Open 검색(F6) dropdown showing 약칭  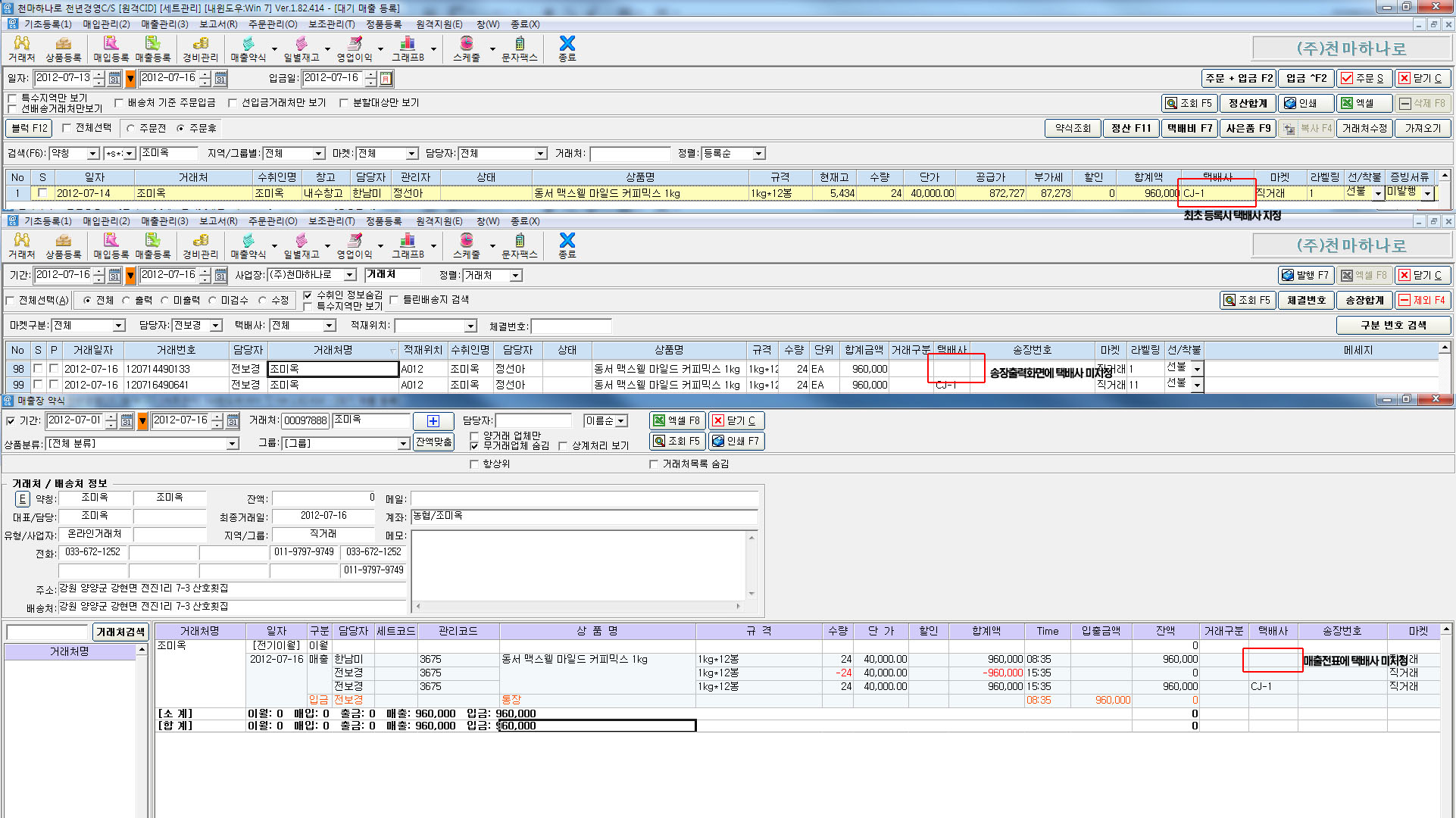point(74,154)
